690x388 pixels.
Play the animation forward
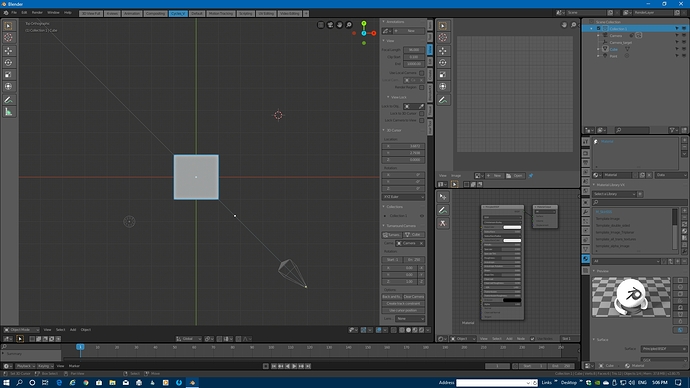pos(294,366)
